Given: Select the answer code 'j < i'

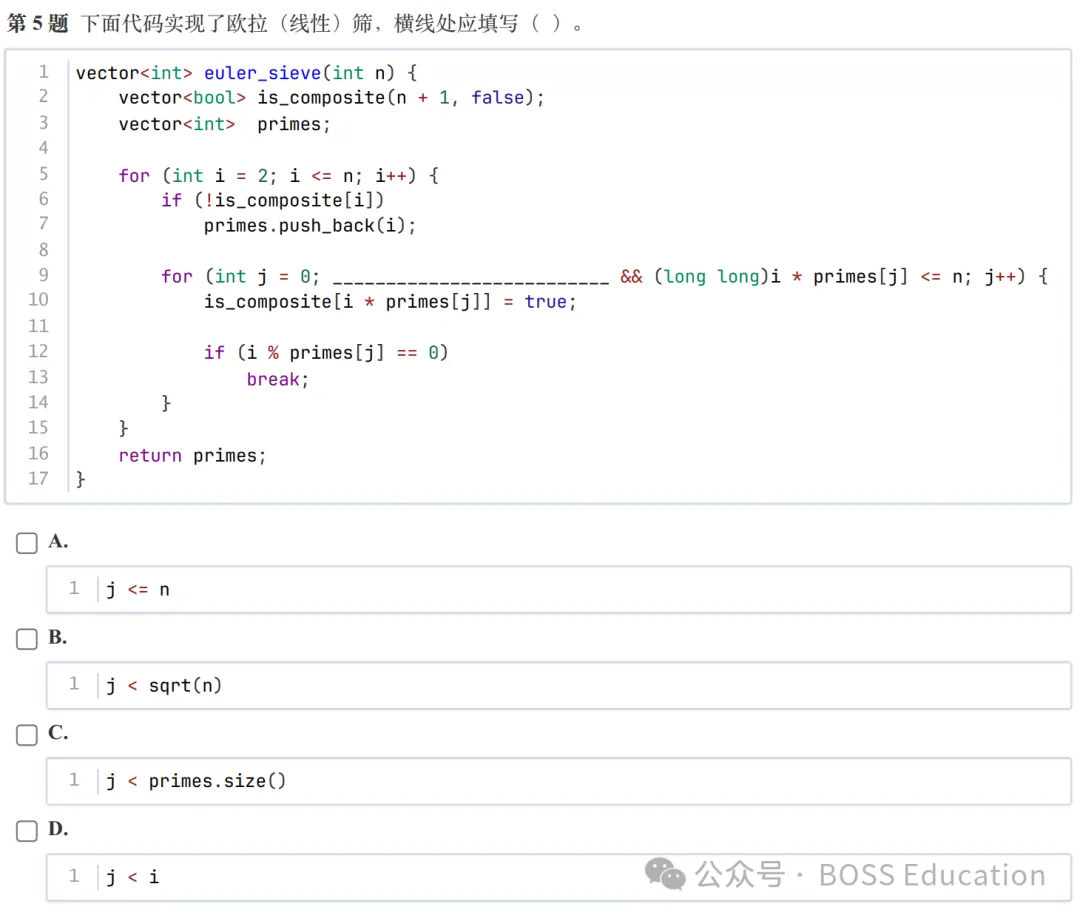Looking at the screenshot, I should click(132, 877).
